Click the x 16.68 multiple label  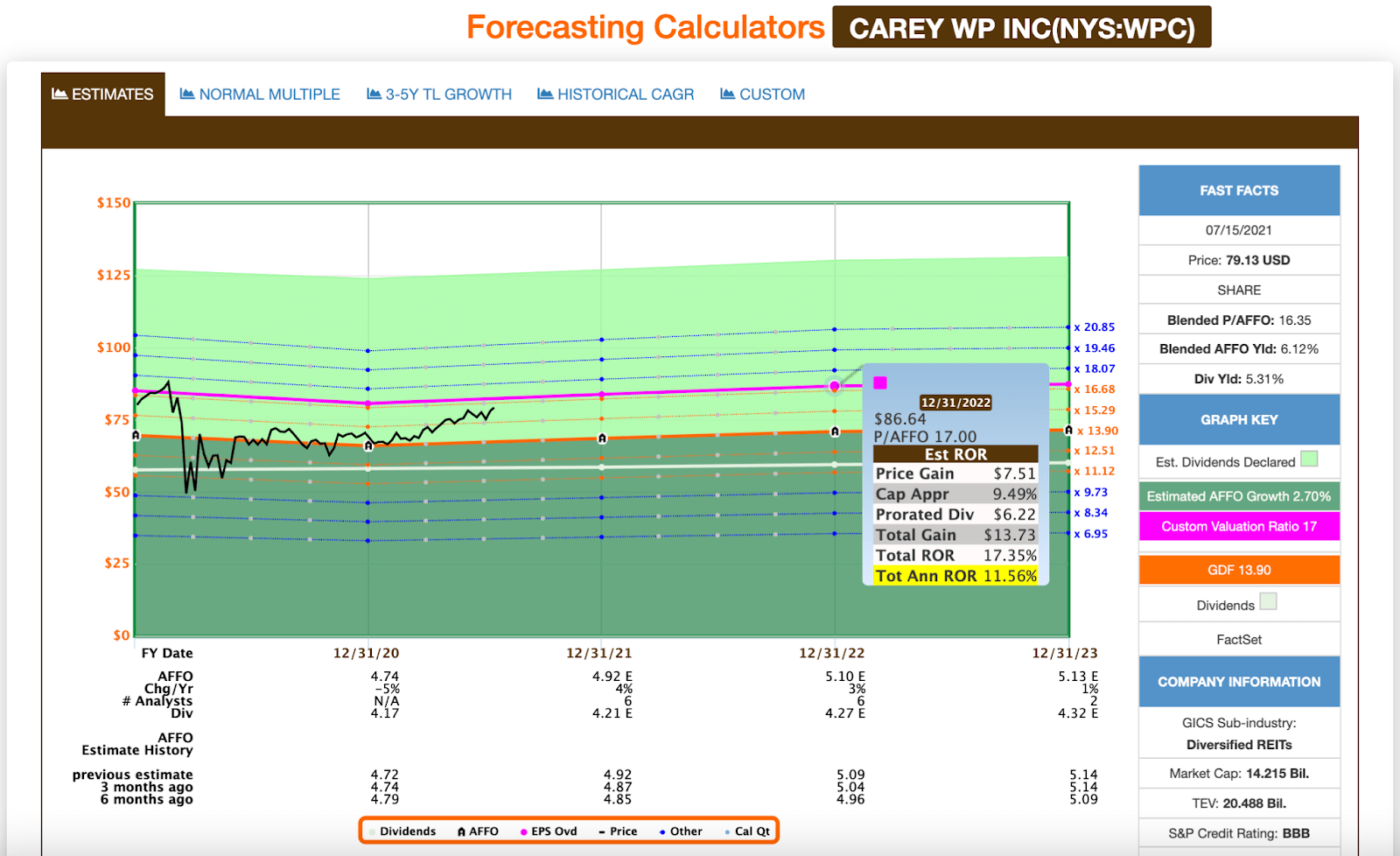pyautogui.click(x=1095, y=389)
